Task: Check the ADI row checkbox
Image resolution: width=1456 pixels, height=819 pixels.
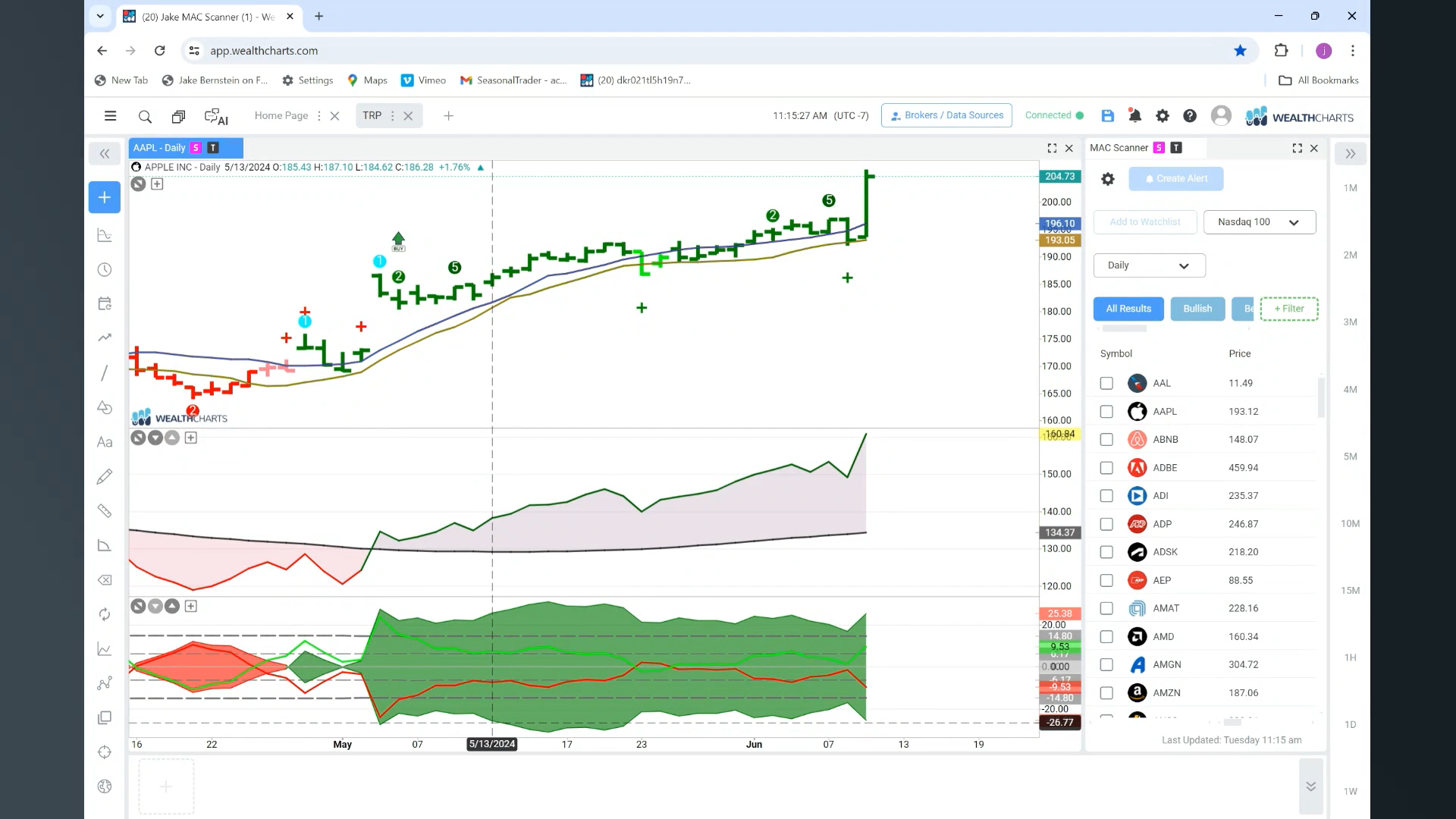Action: point(1106,496)
